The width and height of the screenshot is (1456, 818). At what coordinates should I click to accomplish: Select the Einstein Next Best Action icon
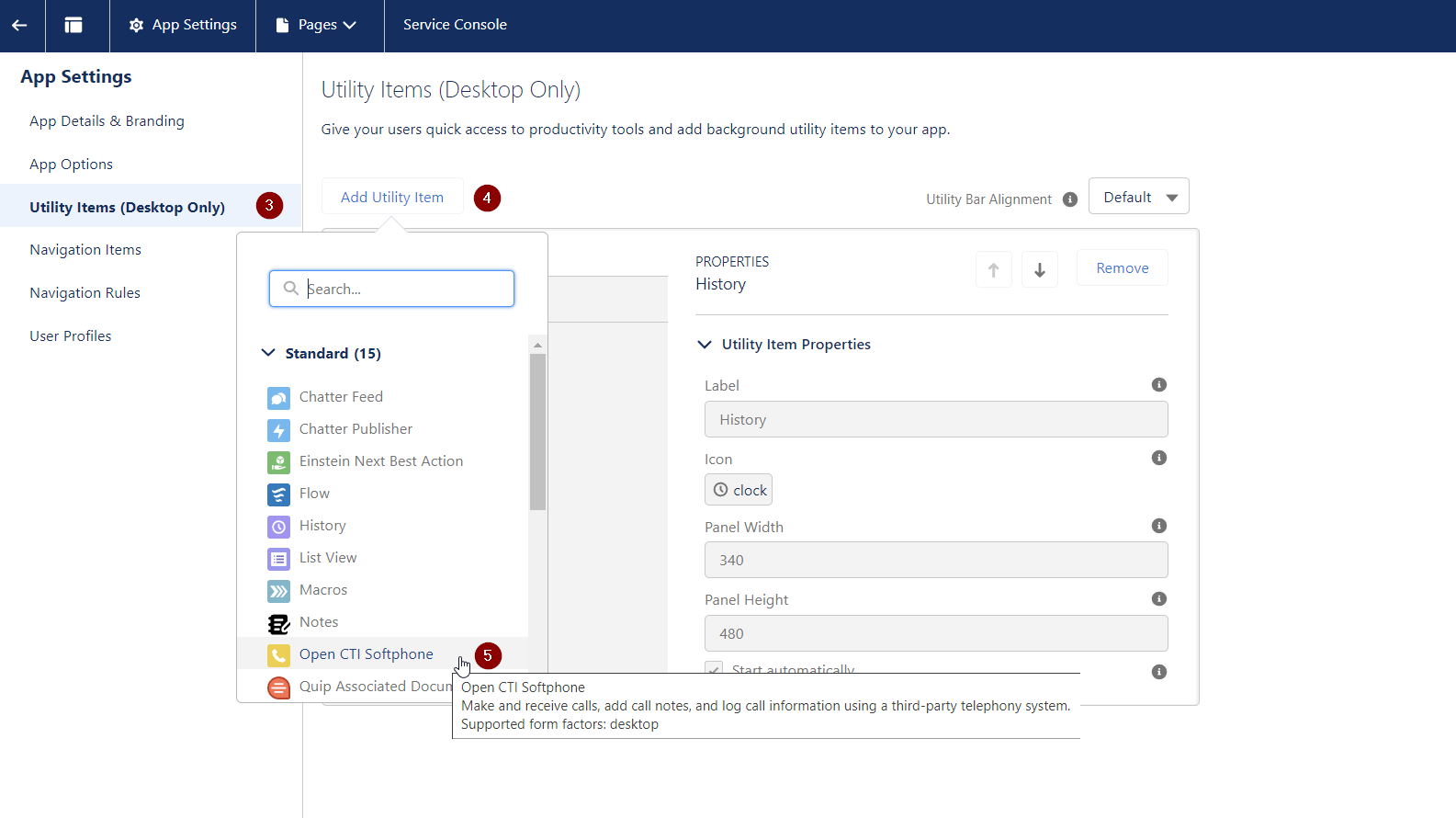pyautogui.click(x=278, y=462)
